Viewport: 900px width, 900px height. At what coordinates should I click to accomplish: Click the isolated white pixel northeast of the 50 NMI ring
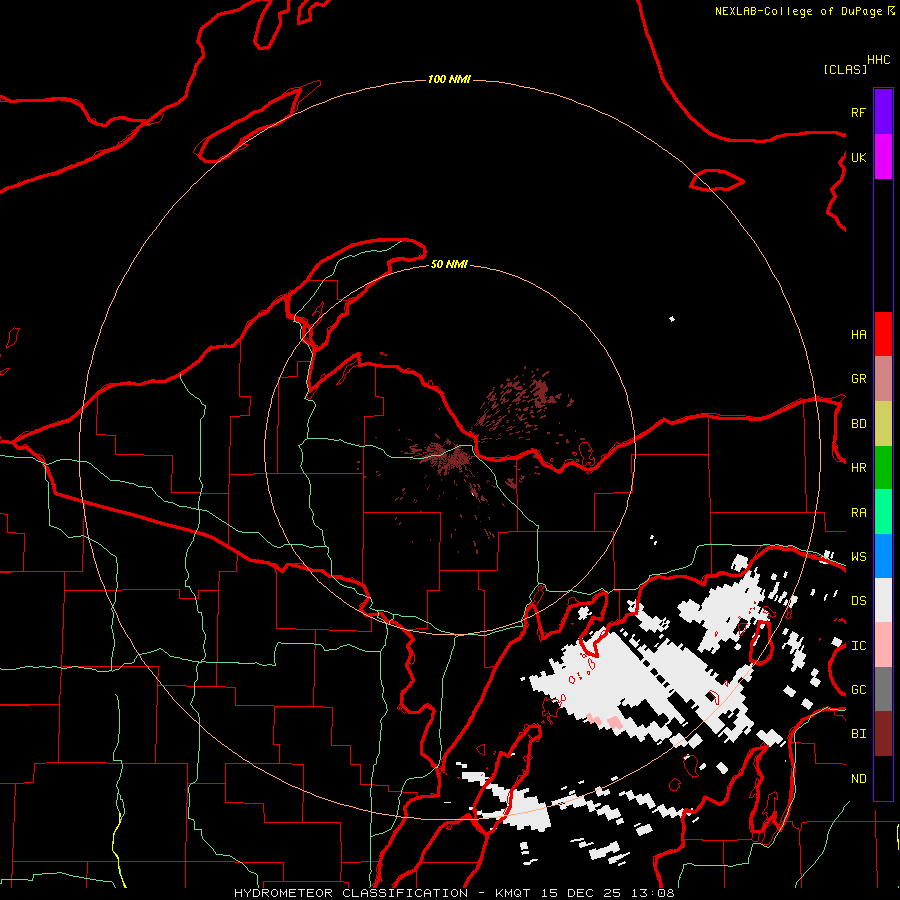[x=672, y=319]
